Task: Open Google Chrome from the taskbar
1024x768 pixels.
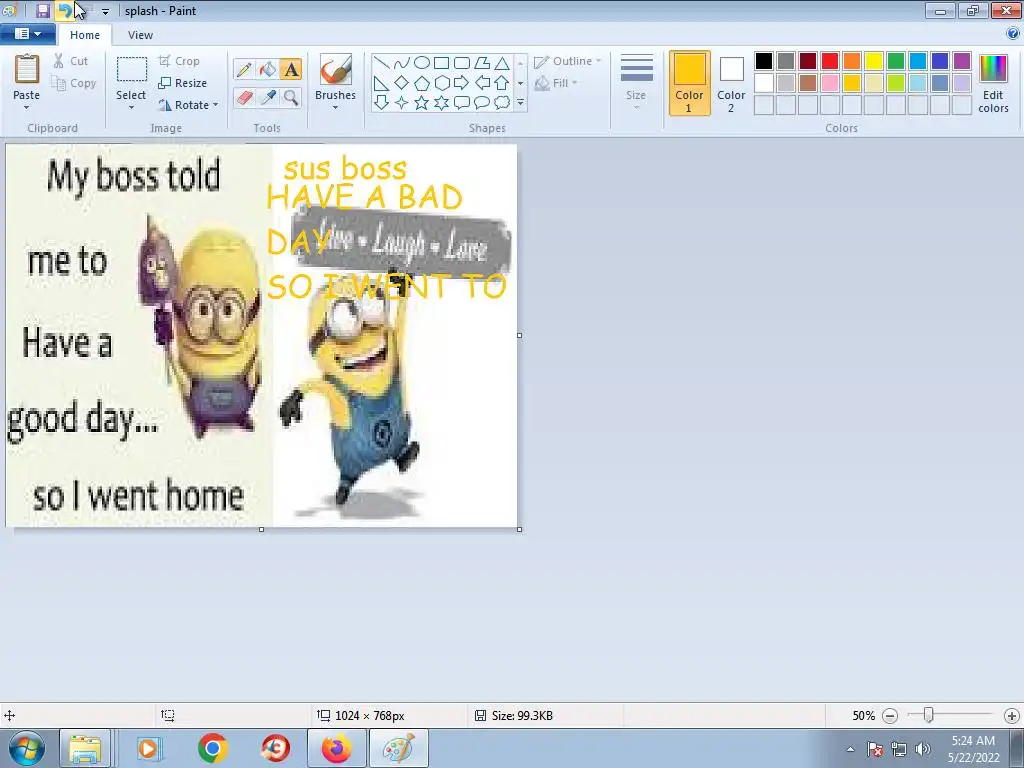Action: 213,748
